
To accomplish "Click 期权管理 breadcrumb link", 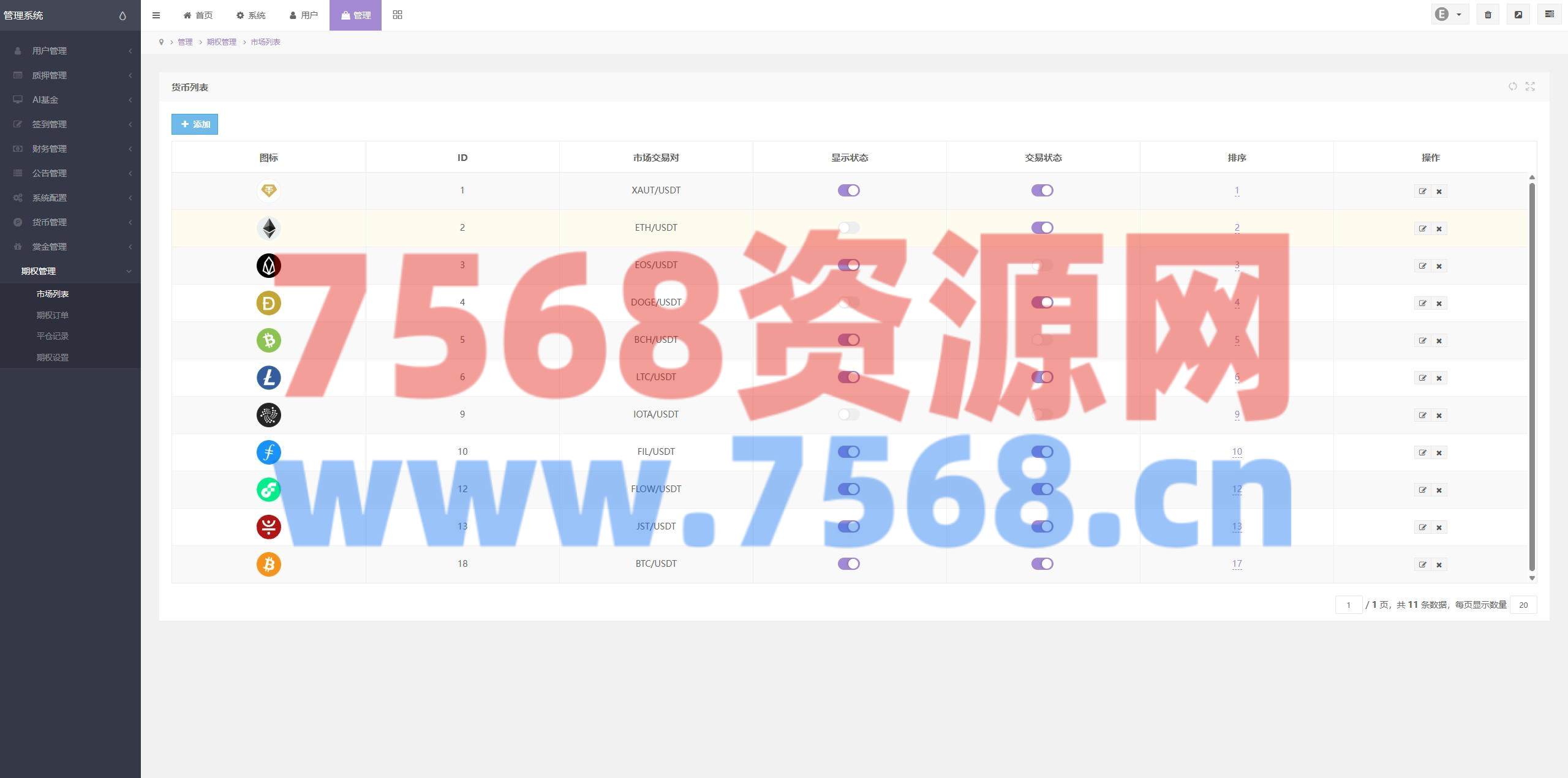I will (x=221, y=42).
